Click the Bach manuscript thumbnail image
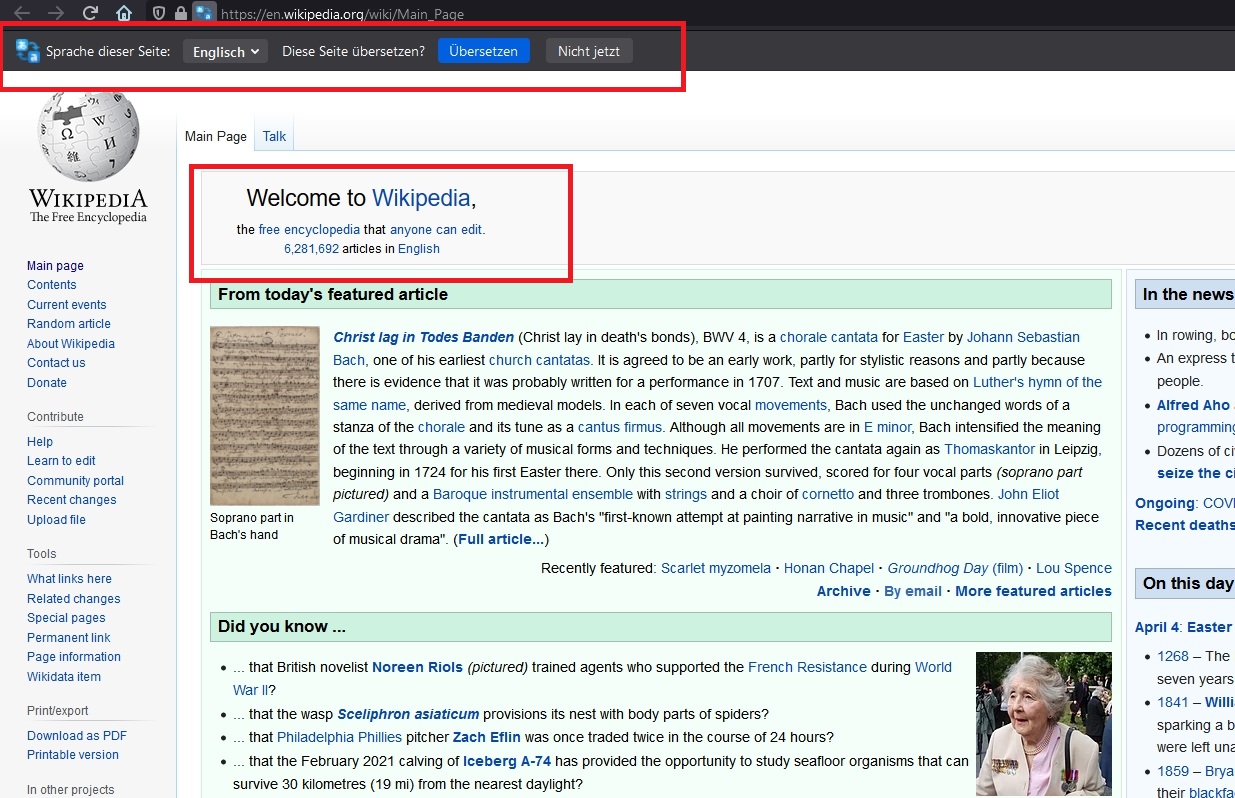Image resolution: width=1235 pixels, height=798 pixels. pyautogui.click(x=264, y=415)
